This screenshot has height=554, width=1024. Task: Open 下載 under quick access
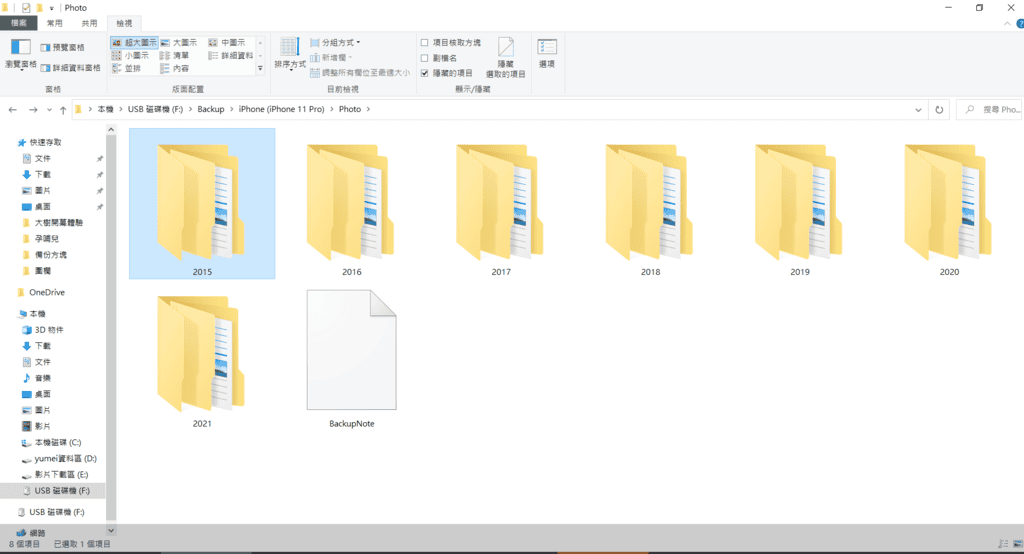tap(37, 174)
